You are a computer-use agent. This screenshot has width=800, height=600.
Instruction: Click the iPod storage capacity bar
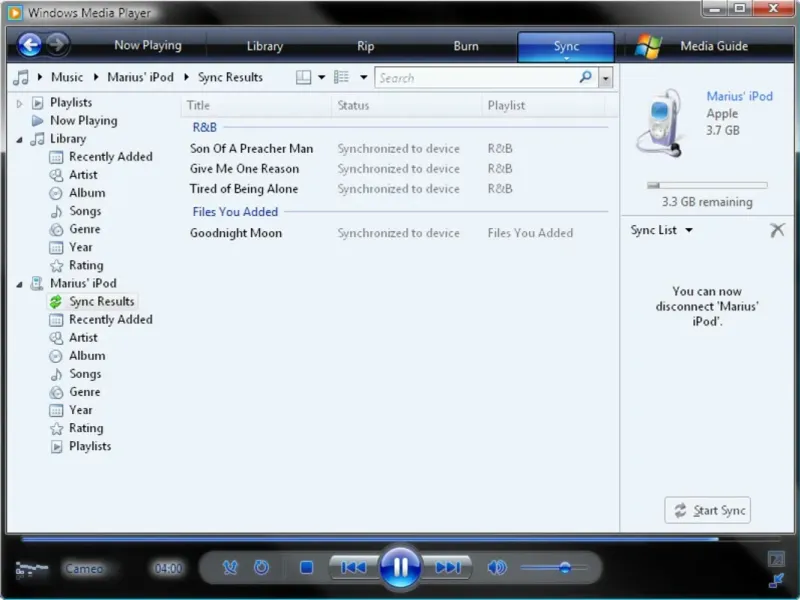(707, 185)
